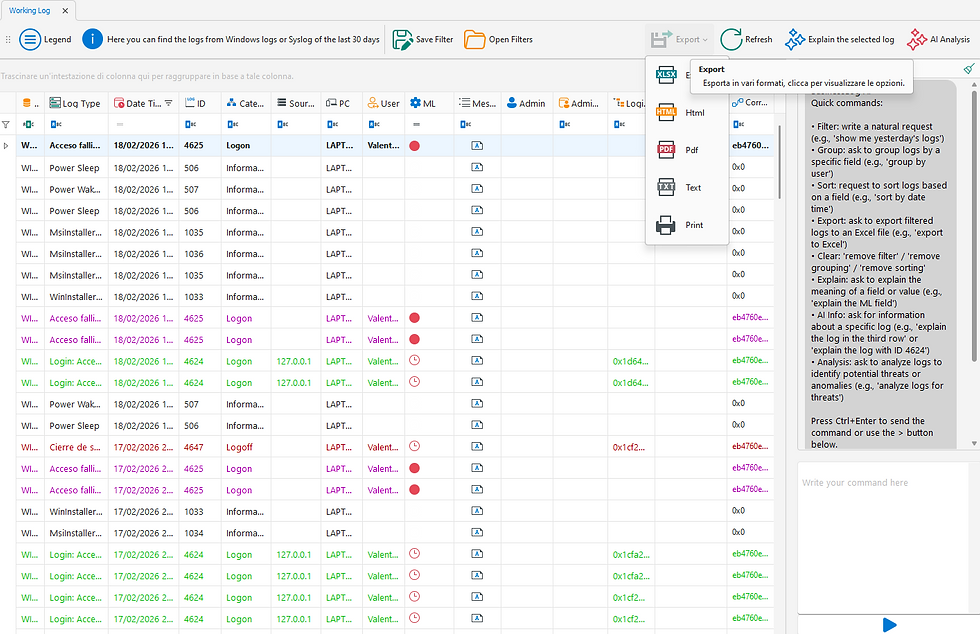
Task: Launch the AI Analysis tool
Action: pos(939,39)
